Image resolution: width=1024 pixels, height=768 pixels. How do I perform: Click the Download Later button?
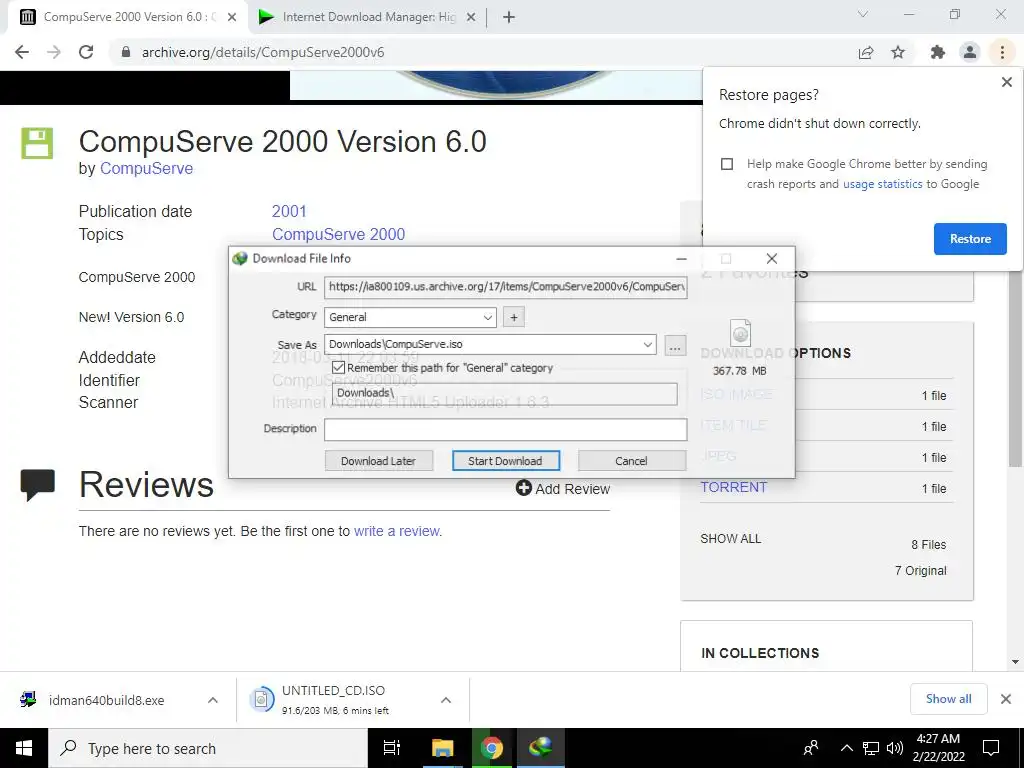tap(378, 461)
